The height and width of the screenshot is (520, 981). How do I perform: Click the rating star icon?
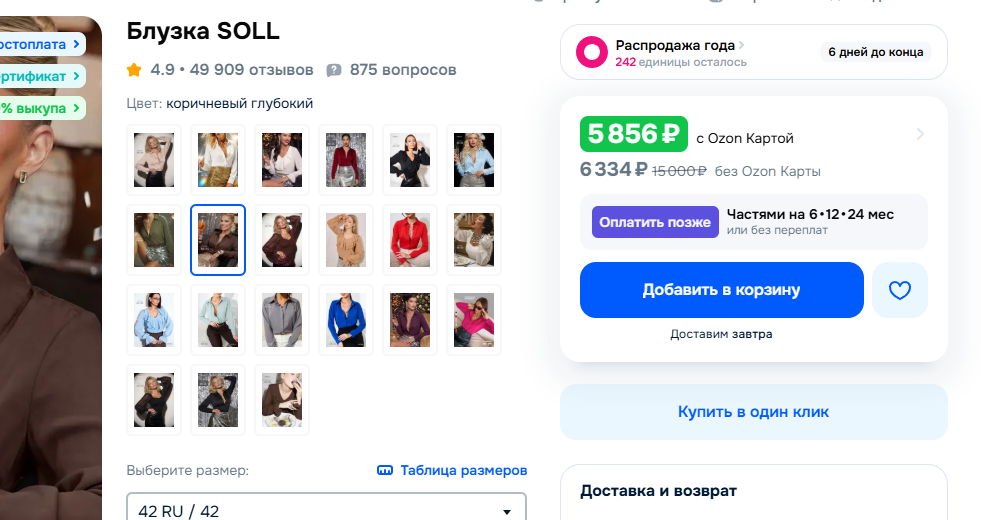click(134, 70)
